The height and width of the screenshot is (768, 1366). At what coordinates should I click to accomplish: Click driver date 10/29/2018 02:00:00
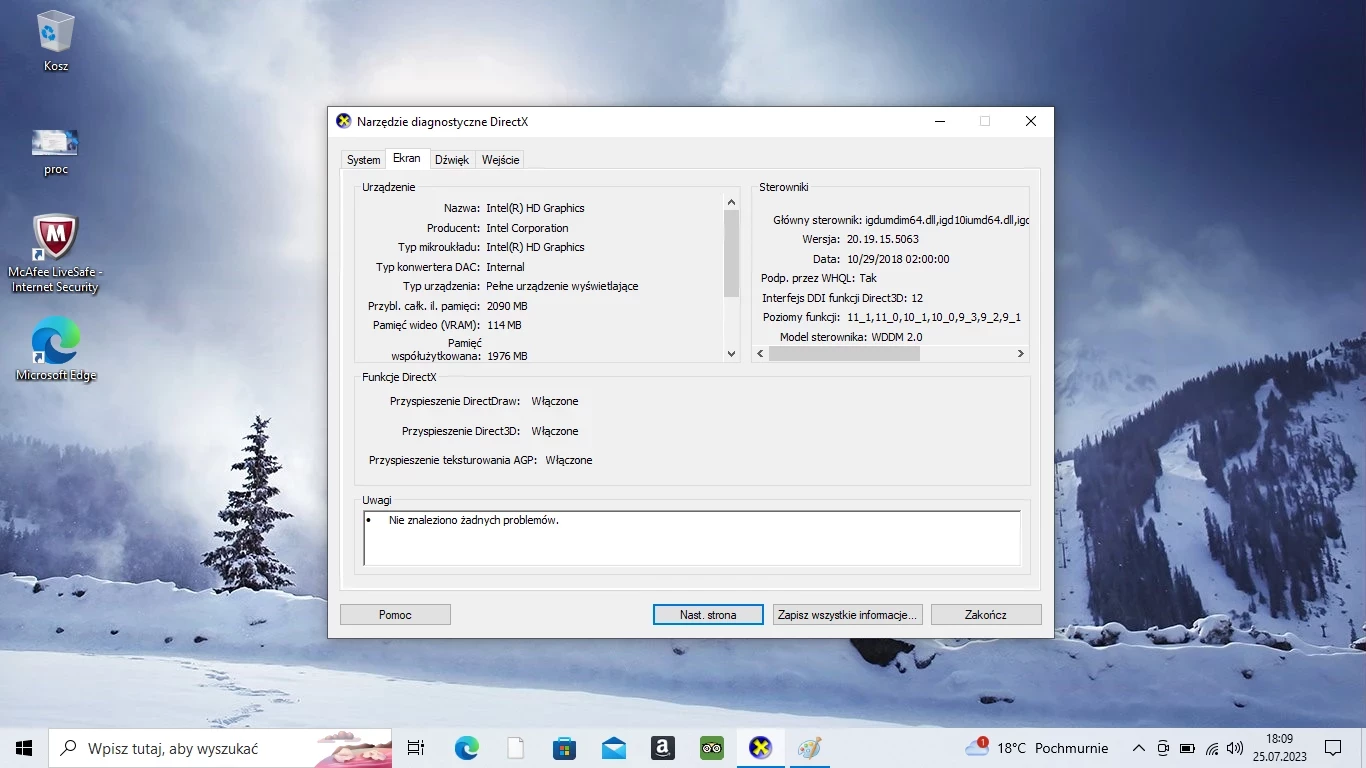(898, 259)
